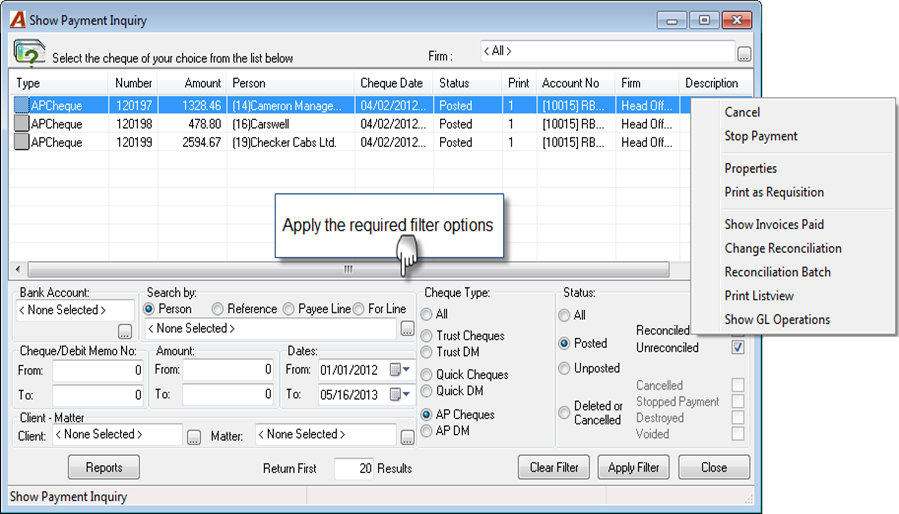Sort list by Cheque Date column header

coord(393,83)
